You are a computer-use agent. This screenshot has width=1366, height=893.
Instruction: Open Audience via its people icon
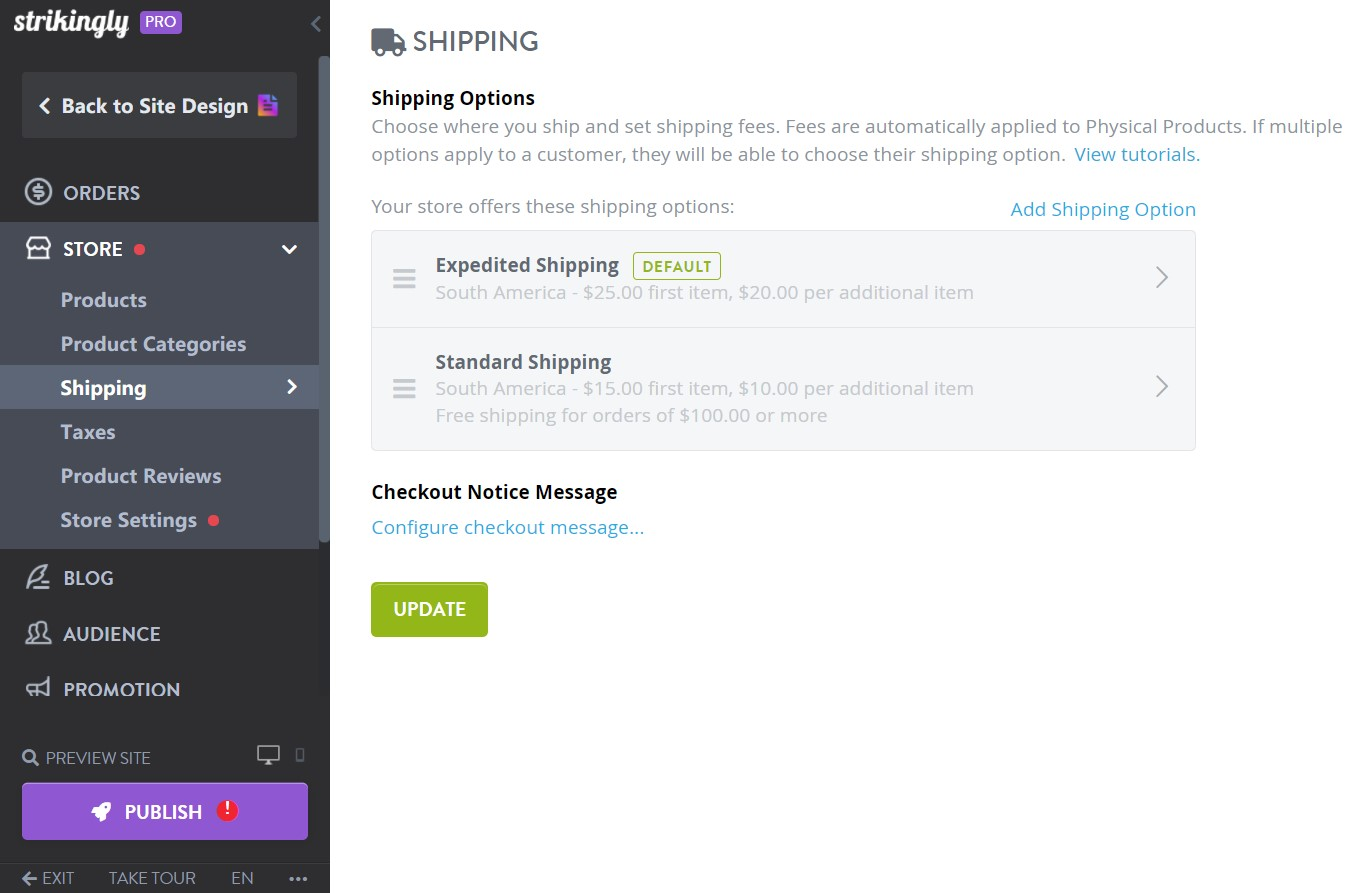(x=37, y=633)
